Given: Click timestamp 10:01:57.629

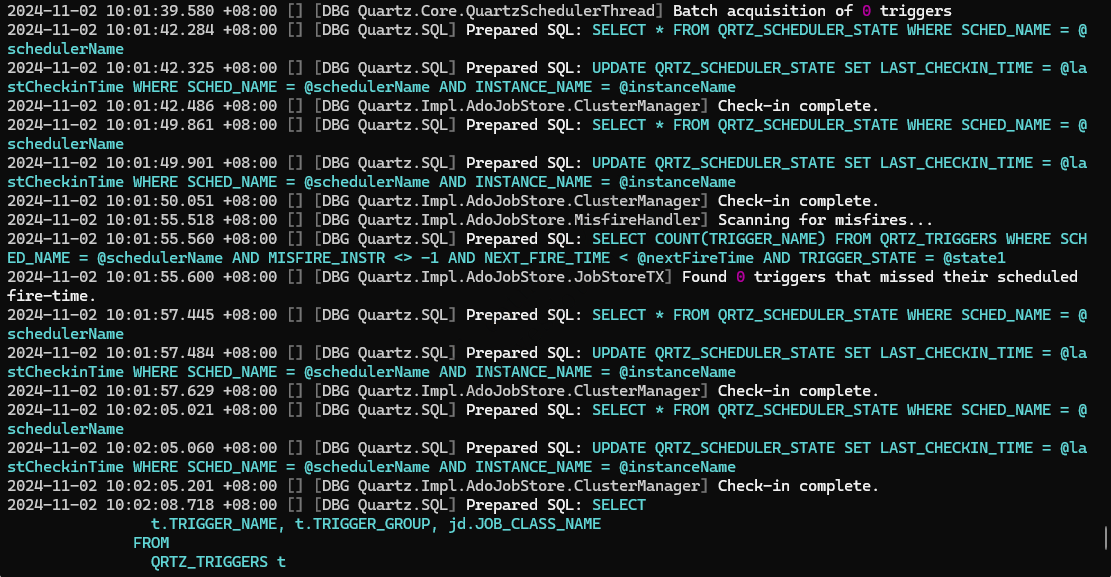Looking at the screenshot, I should click(160, 391).
